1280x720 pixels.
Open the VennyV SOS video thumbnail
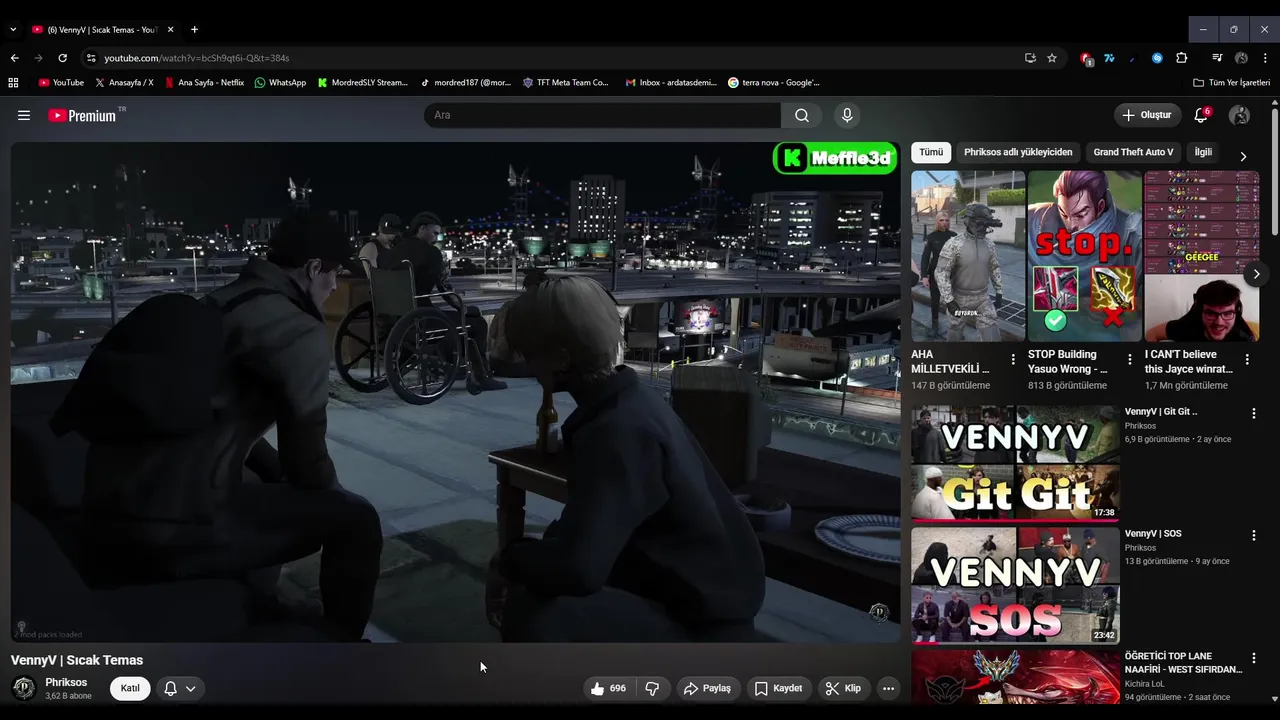1015,585
